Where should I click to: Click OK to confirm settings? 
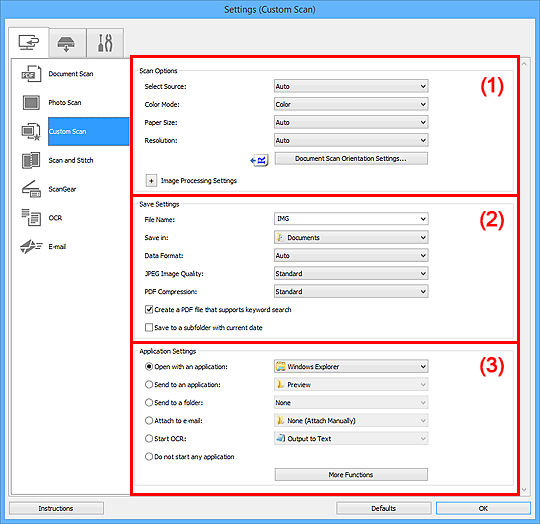point(483,509)
